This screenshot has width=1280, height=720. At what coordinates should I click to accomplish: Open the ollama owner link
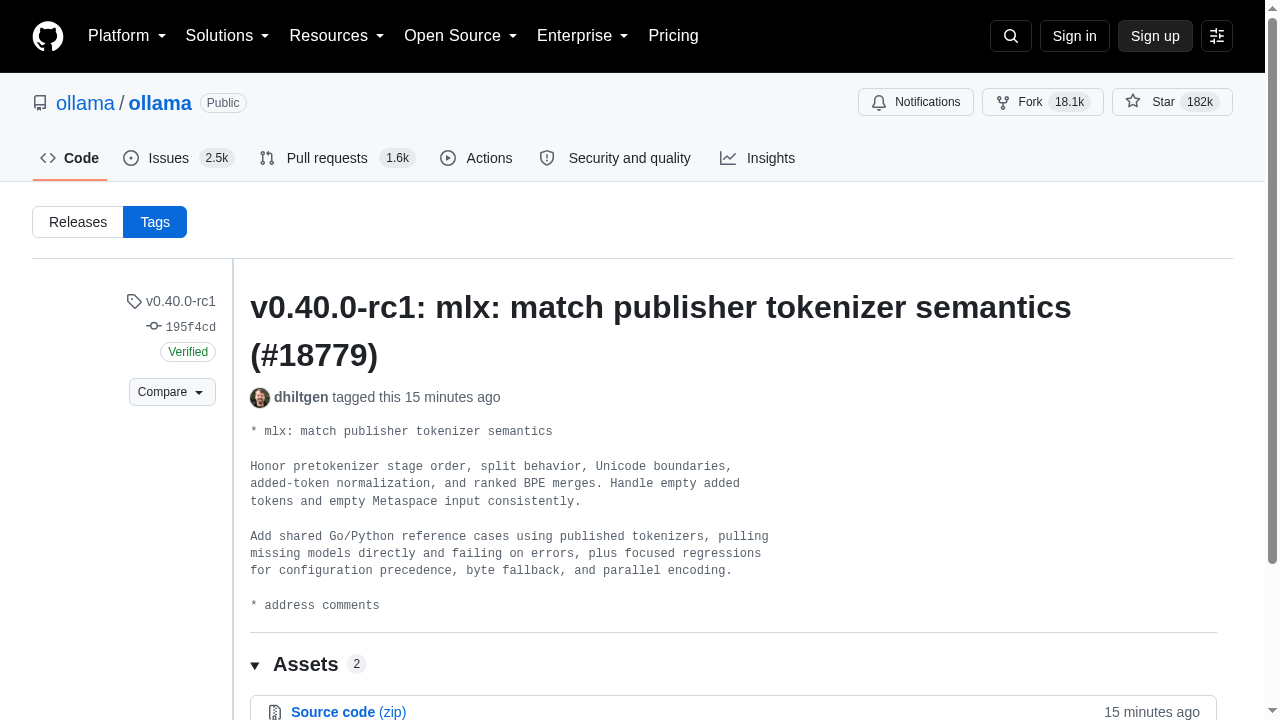(x=85, y=103)
